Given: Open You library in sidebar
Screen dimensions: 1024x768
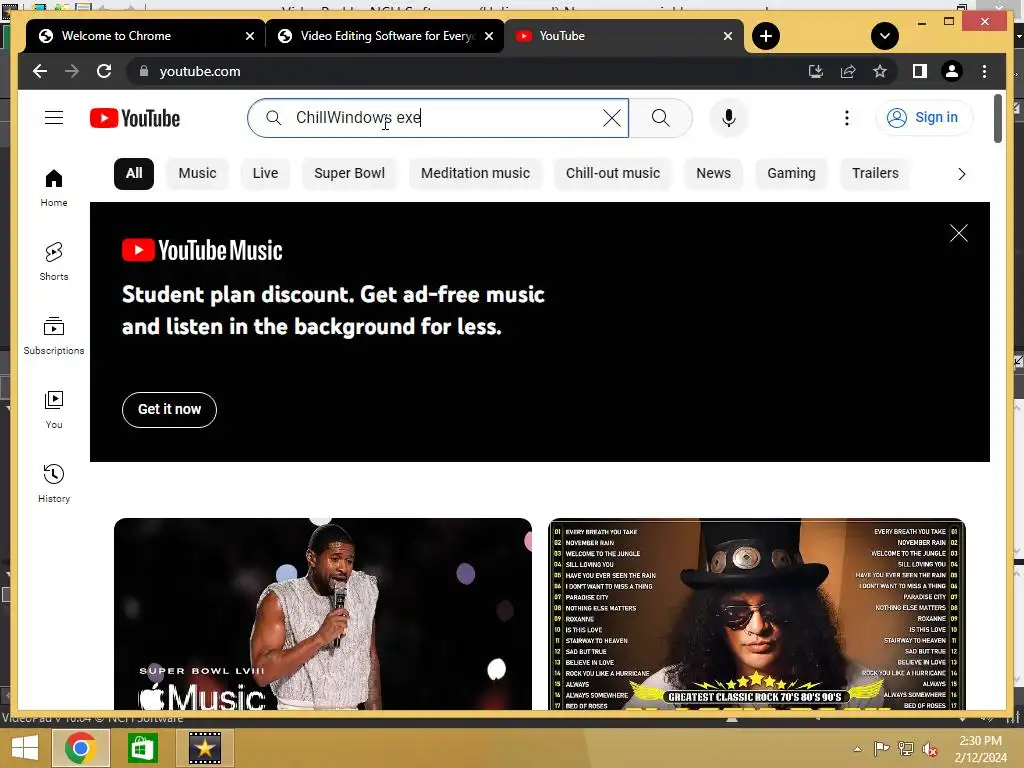Looking at the screenshot, I should pyautogui.click(x=54, y=409).
